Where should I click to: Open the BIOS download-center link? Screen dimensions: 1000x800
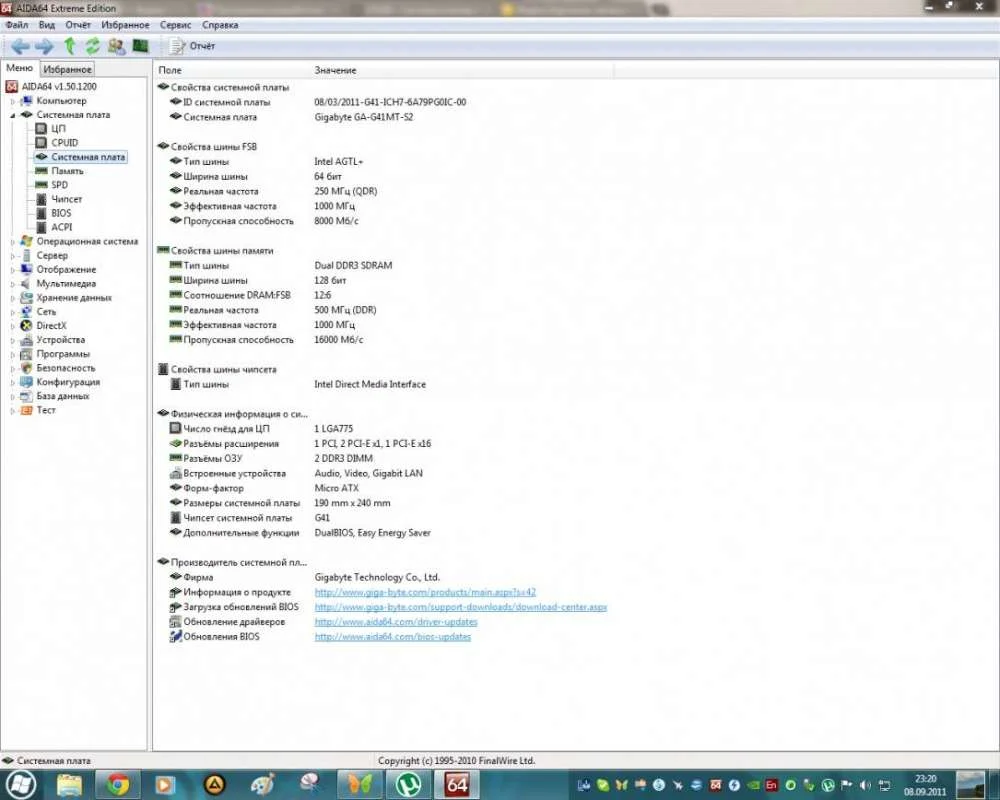click(460, 607)
